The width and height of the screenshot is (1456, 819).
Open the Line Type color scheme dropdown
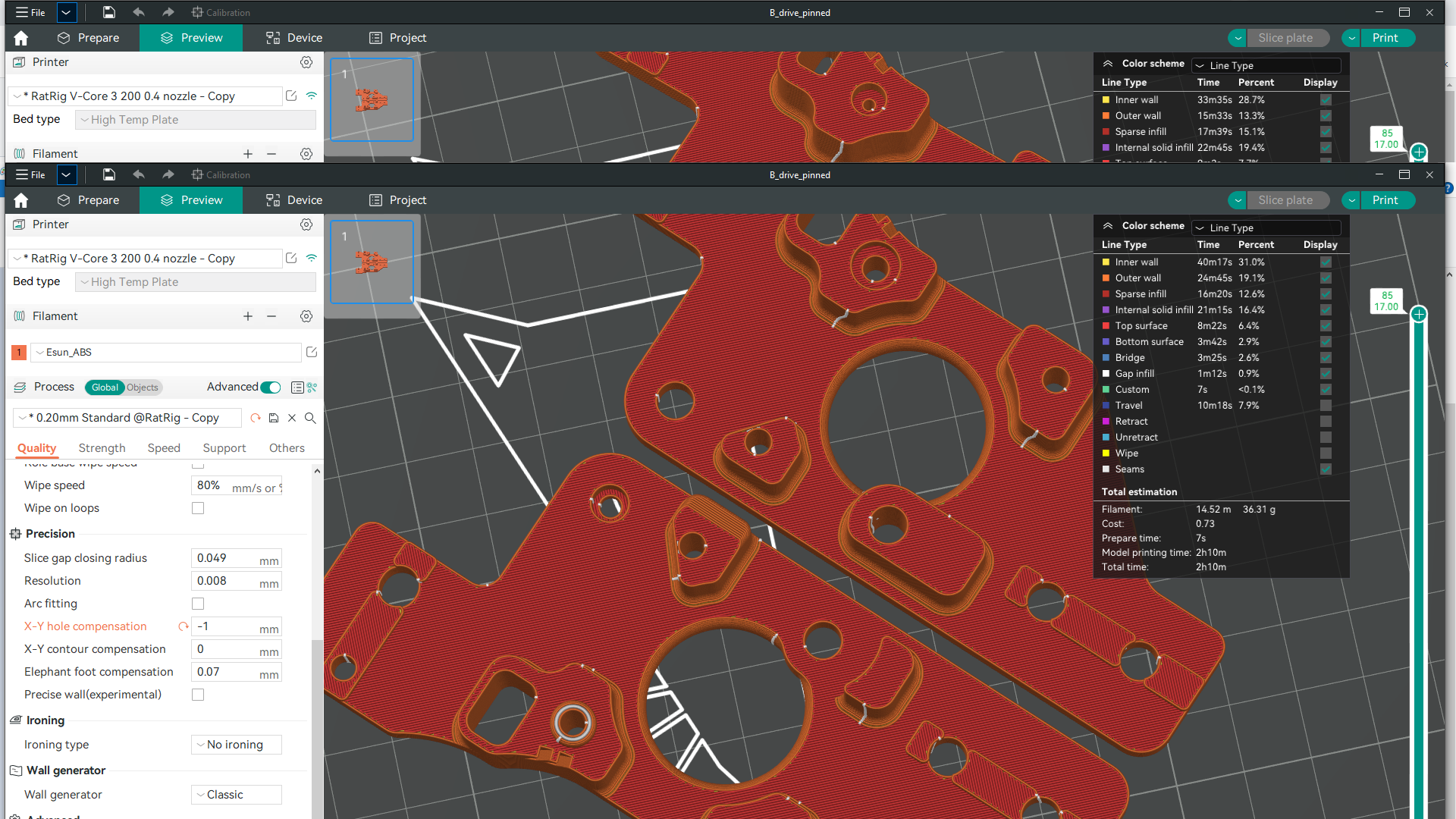tap(1266, 227)
